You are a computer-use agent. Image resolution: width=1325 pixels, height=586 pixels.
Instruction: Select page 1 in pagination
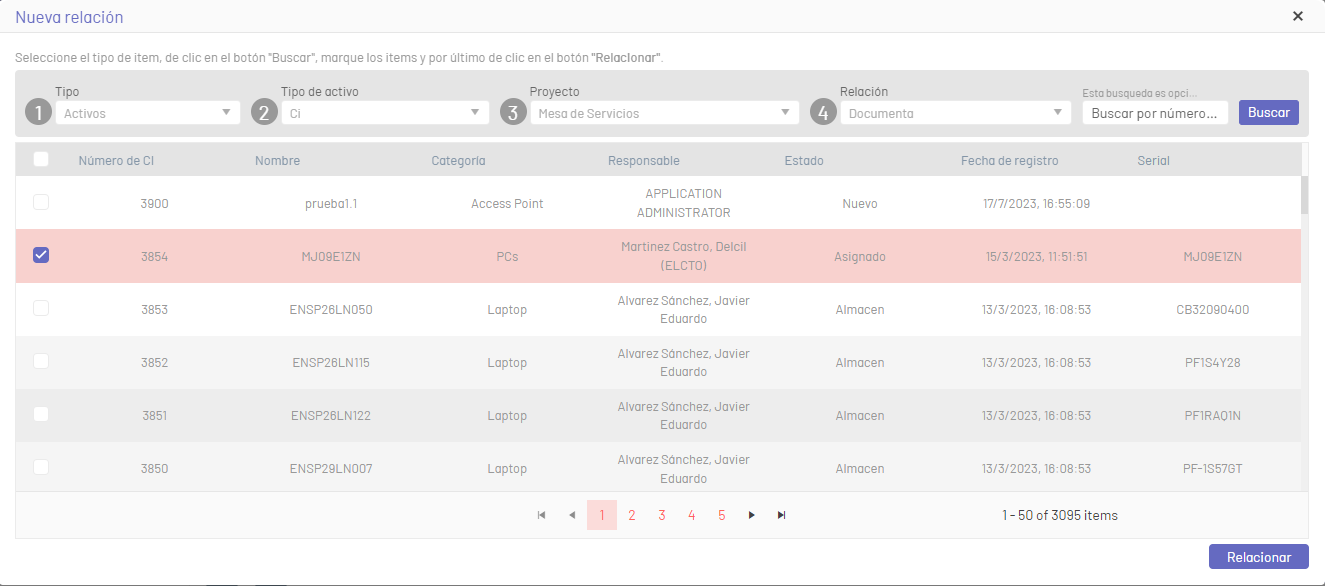point(602,515)
